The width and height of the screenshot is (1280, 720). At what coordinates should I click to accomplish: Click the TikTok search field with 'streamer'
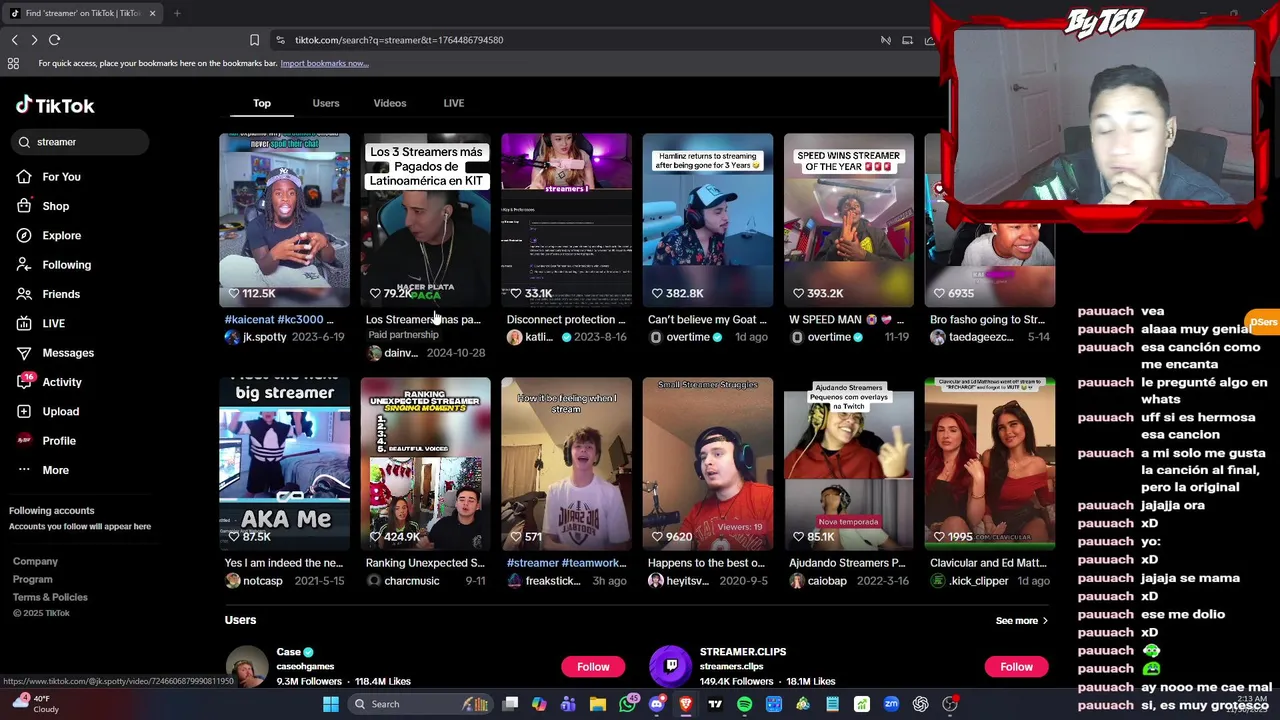(80, 142)
